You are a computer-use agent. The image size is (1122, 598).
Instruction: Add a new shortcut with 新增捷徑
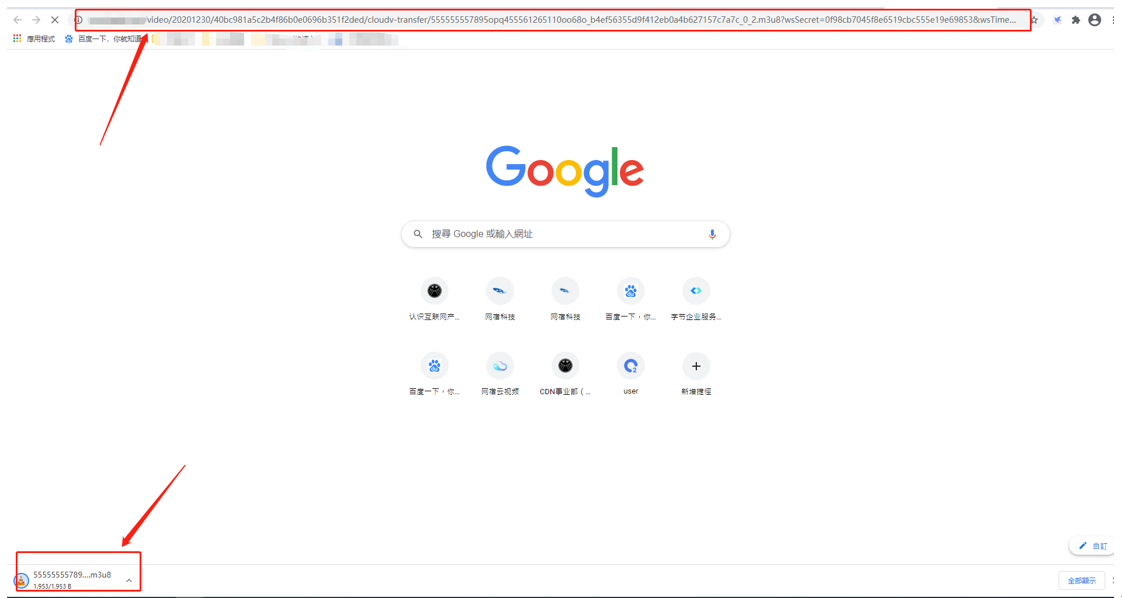696,374
